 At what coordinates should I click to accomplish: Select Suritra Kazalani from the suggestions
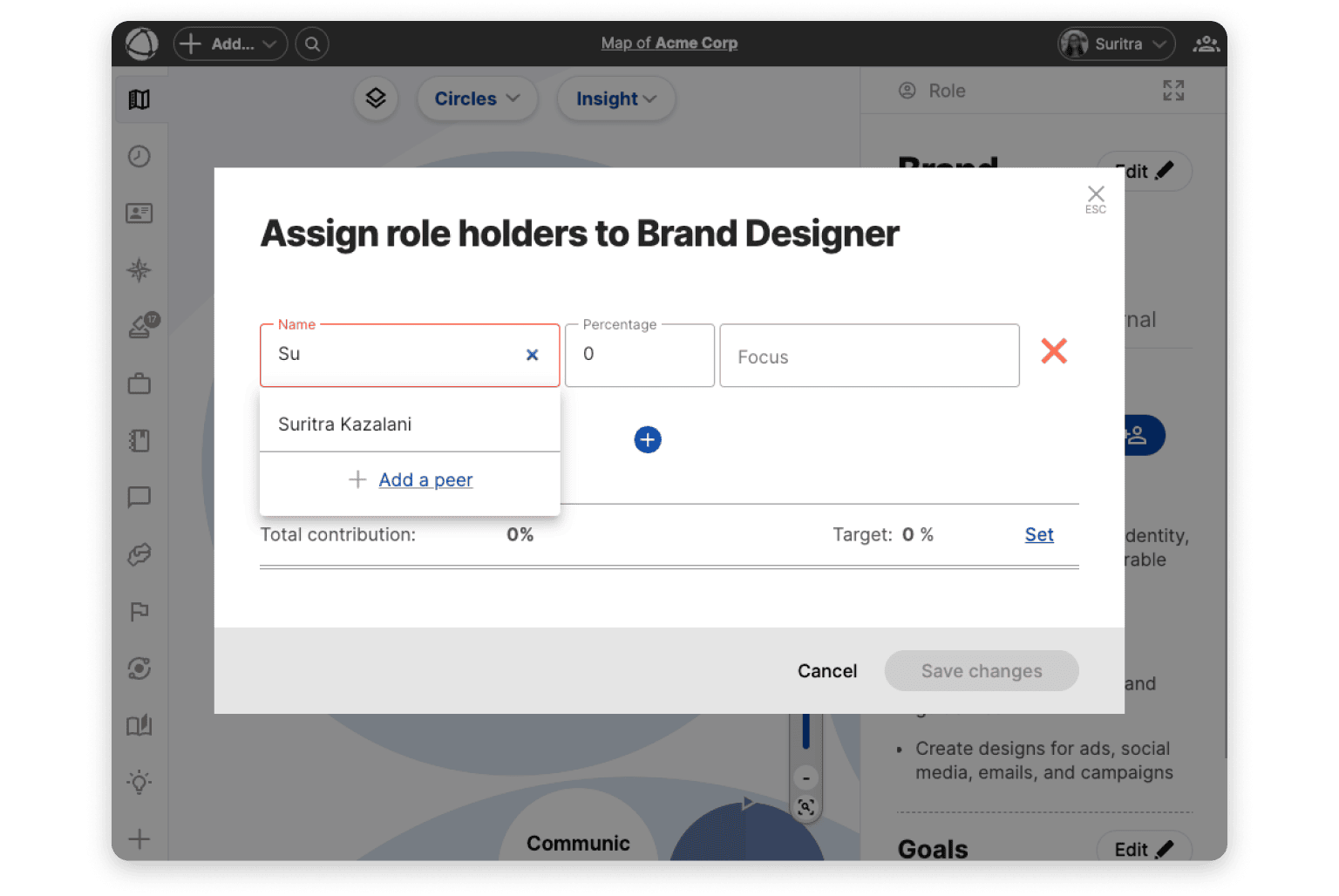pos(410,424)
